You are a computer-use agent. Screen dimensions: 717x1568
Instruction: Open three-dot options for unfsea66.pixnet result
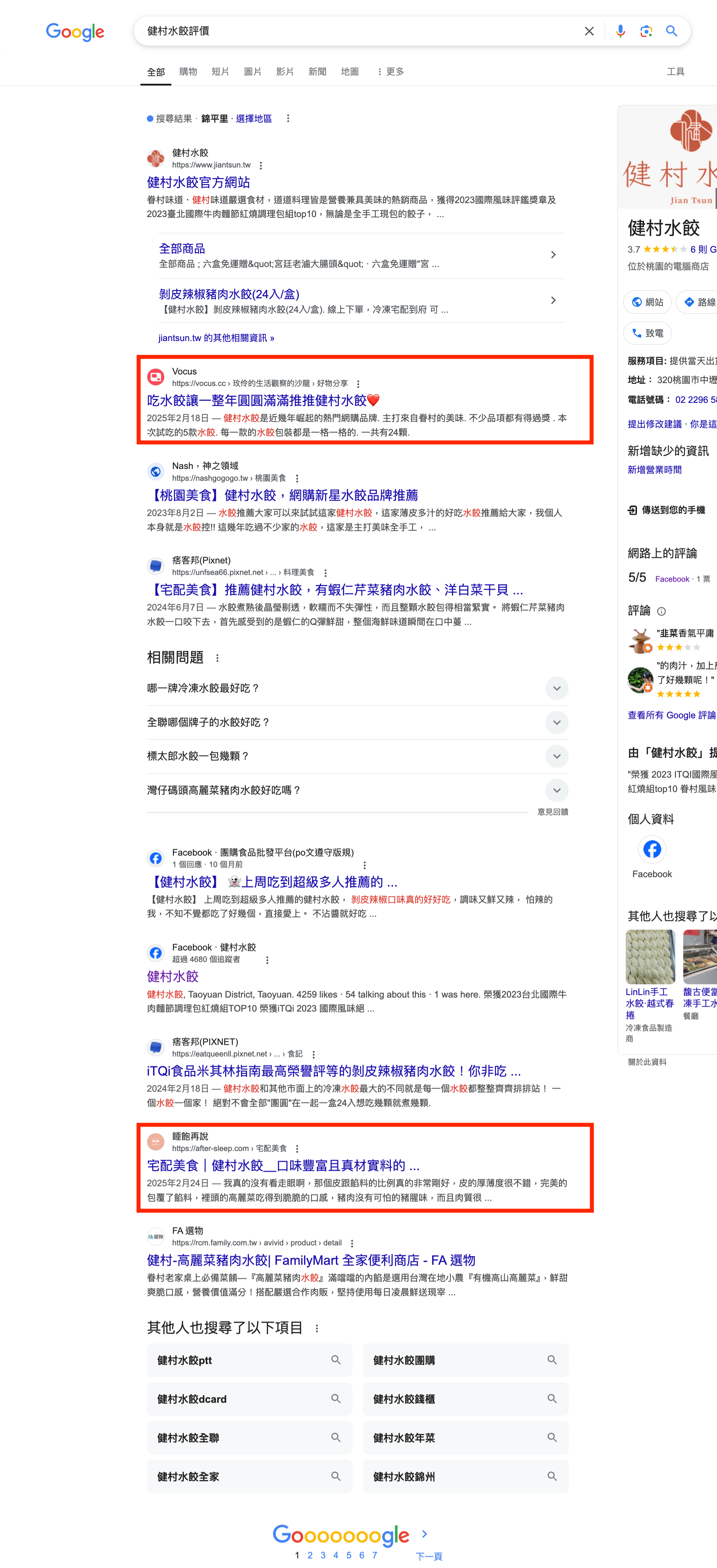325,573
